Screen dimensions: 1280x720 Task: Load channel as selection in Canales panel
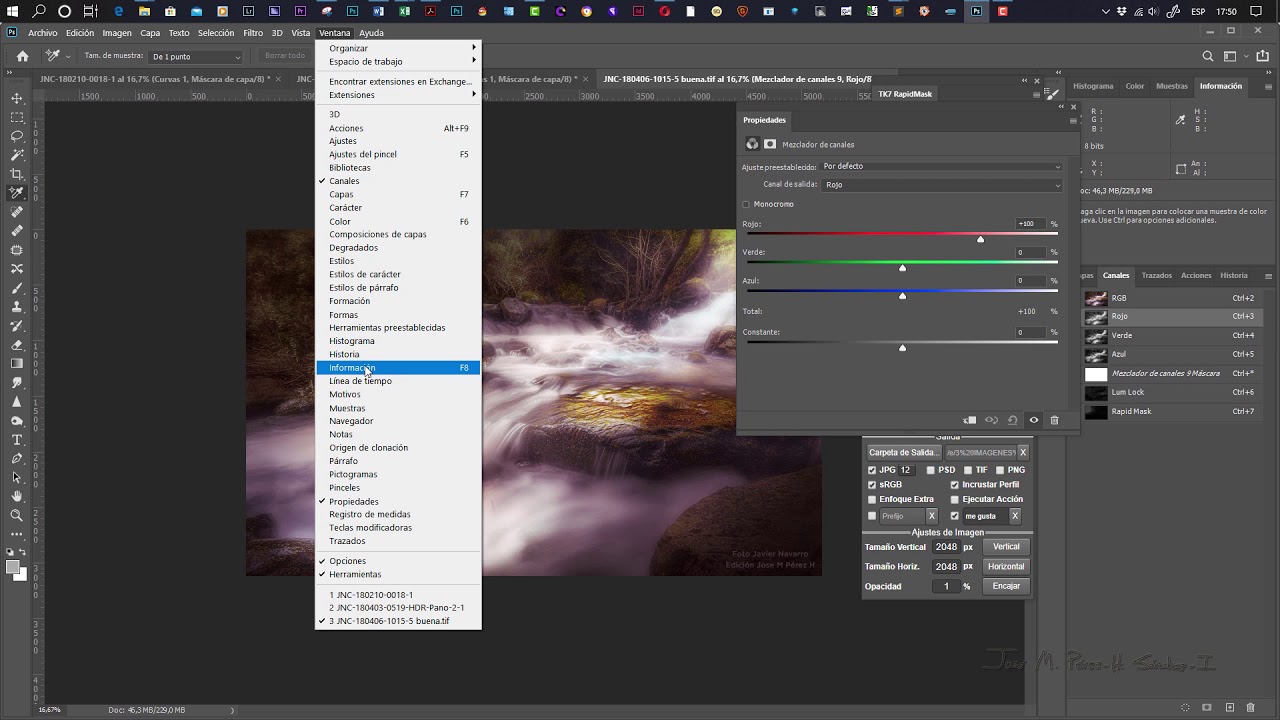(x=1185, y=708)
